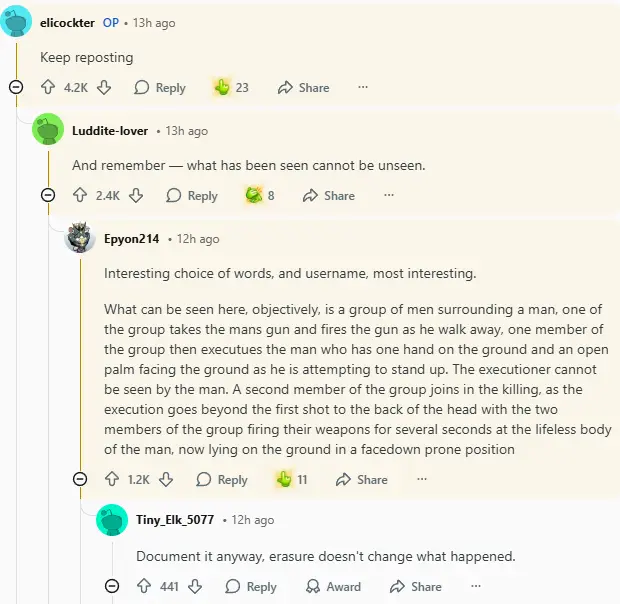This screenshot has width=620, height=604.
Task: Upvote elicockter's "Keep reposting" comment
Action: [x=48, y=88]
